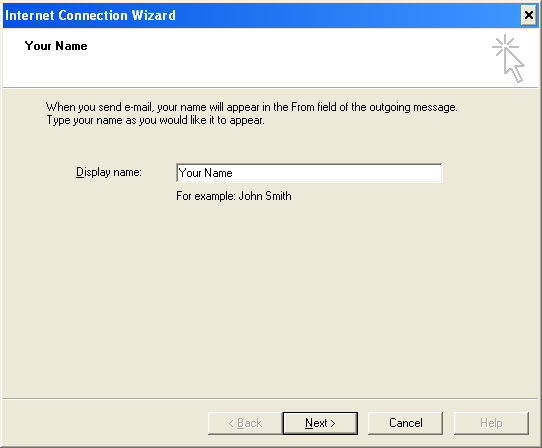Click the grayed-out Back button
Image resolution: width=542 pixels, height=448 pixels.
245,423
